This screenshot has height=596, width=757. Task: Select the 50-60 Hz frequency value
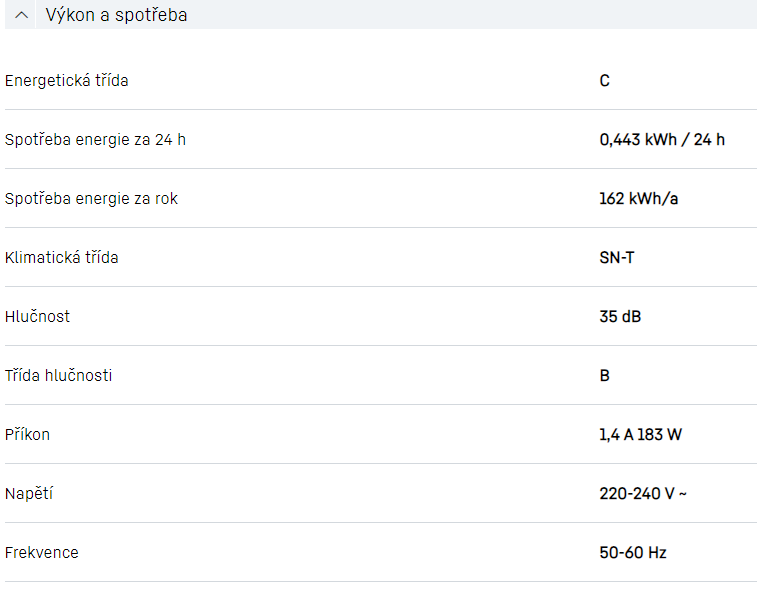point(632,552)
